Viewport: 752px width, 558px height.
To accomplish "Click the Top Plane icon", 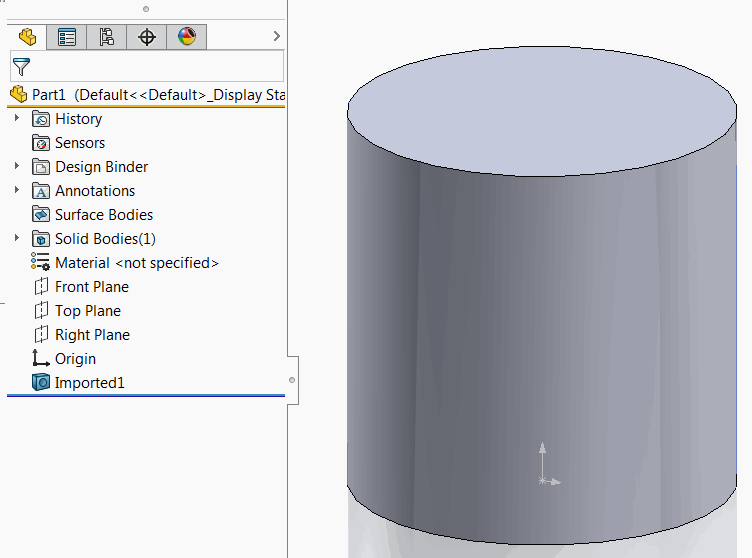I will pyautogui.click(x=41, y=310).
